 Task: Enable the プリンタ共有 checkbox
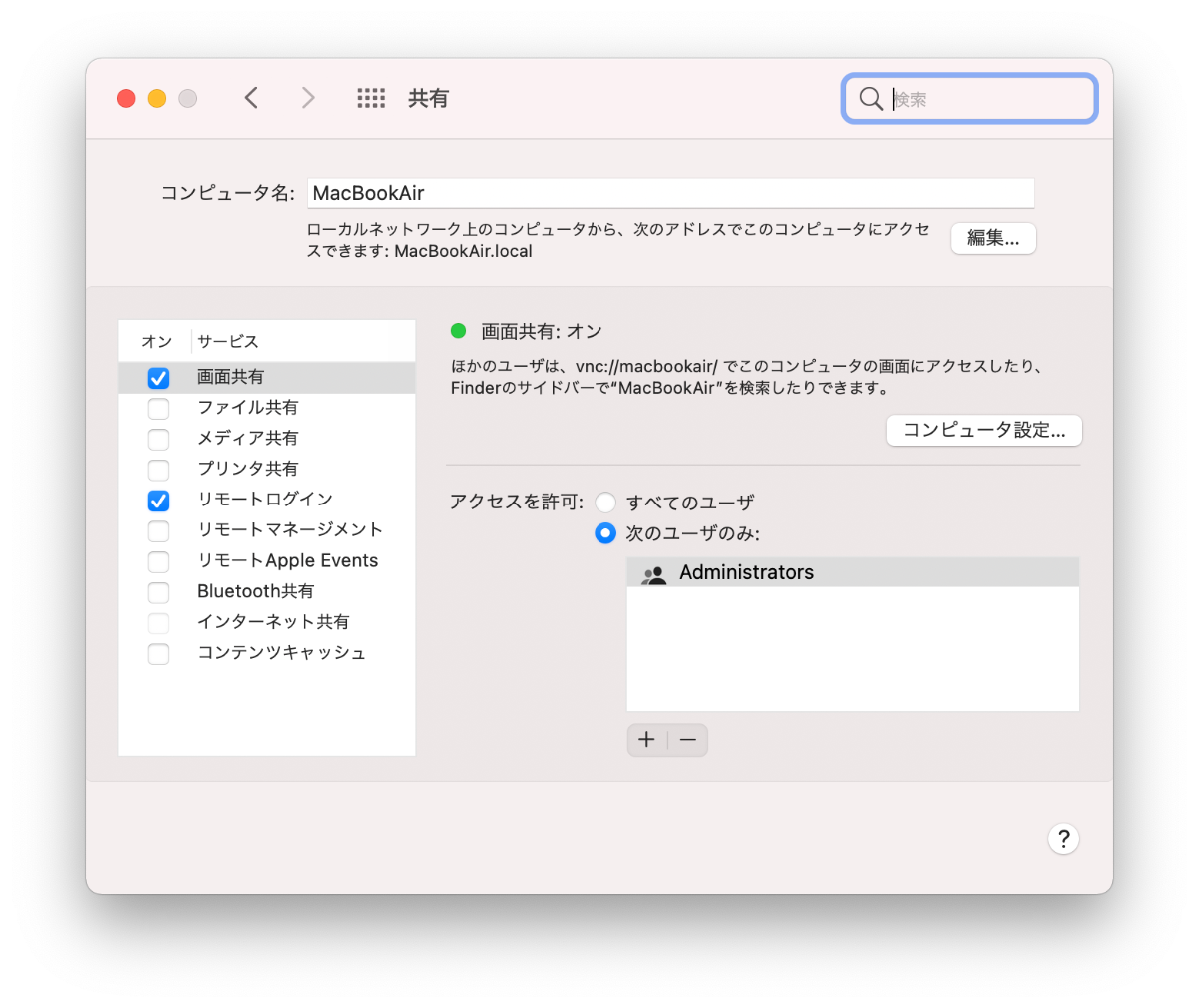pos(158,470)
